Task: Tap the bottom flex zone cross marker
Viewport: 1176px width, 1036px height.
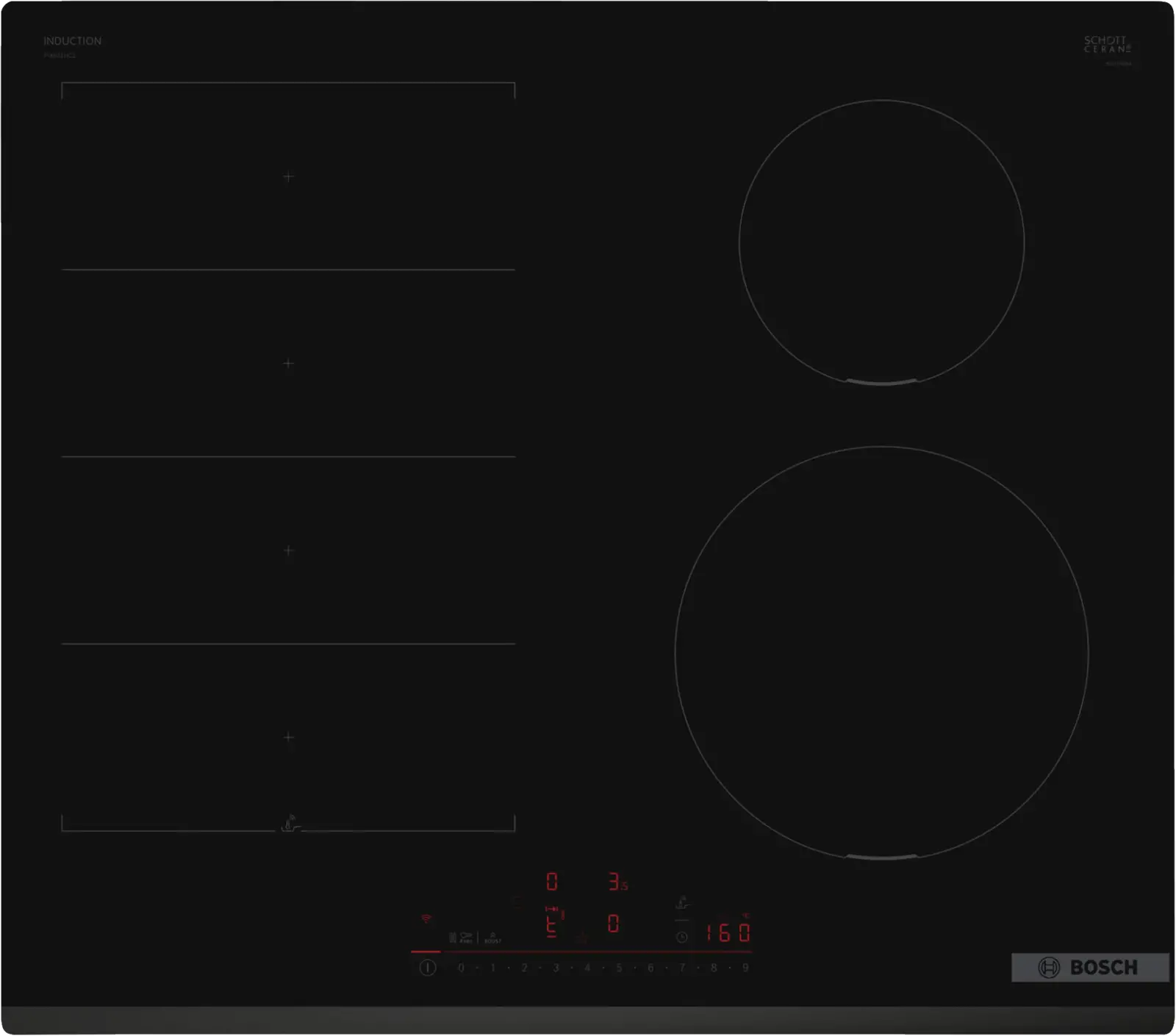Action: tap(288, 737)
